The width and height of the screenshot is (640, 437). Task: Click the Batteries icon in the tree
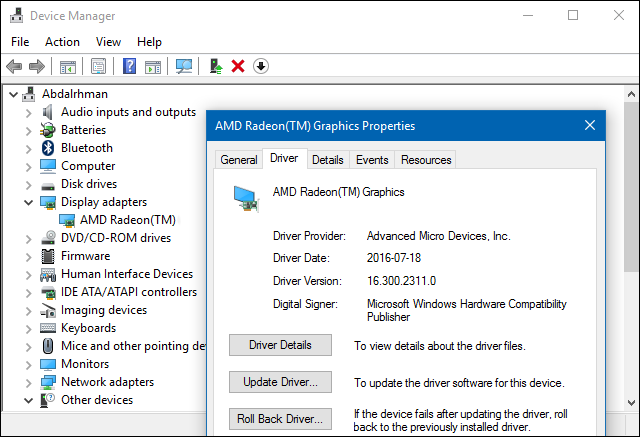tap(48, 130)
